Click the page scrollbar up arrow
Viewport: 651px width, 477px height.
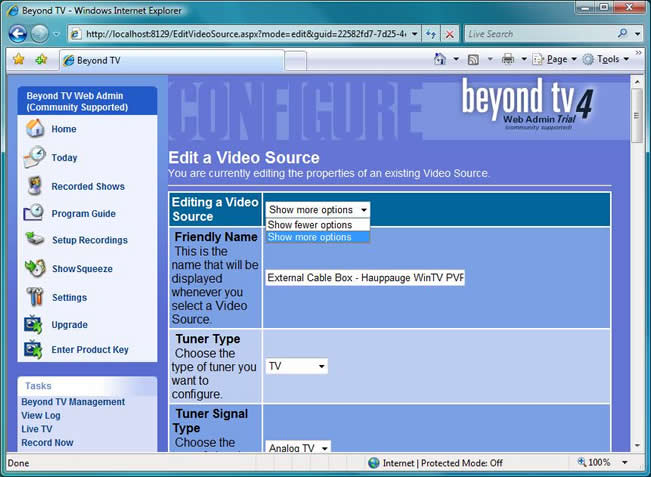tap(637, 82)
